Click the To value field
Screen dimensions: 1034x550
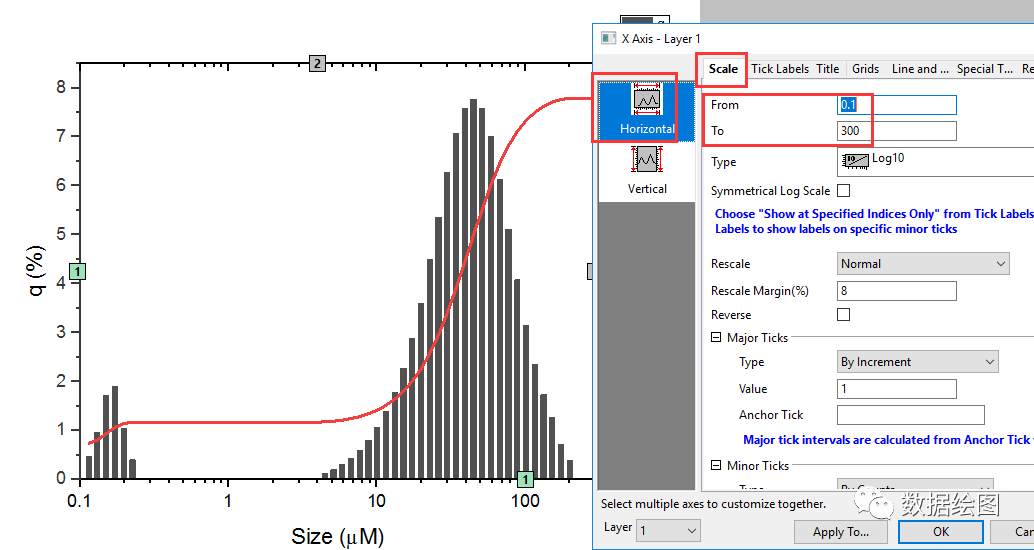(897, 131)
